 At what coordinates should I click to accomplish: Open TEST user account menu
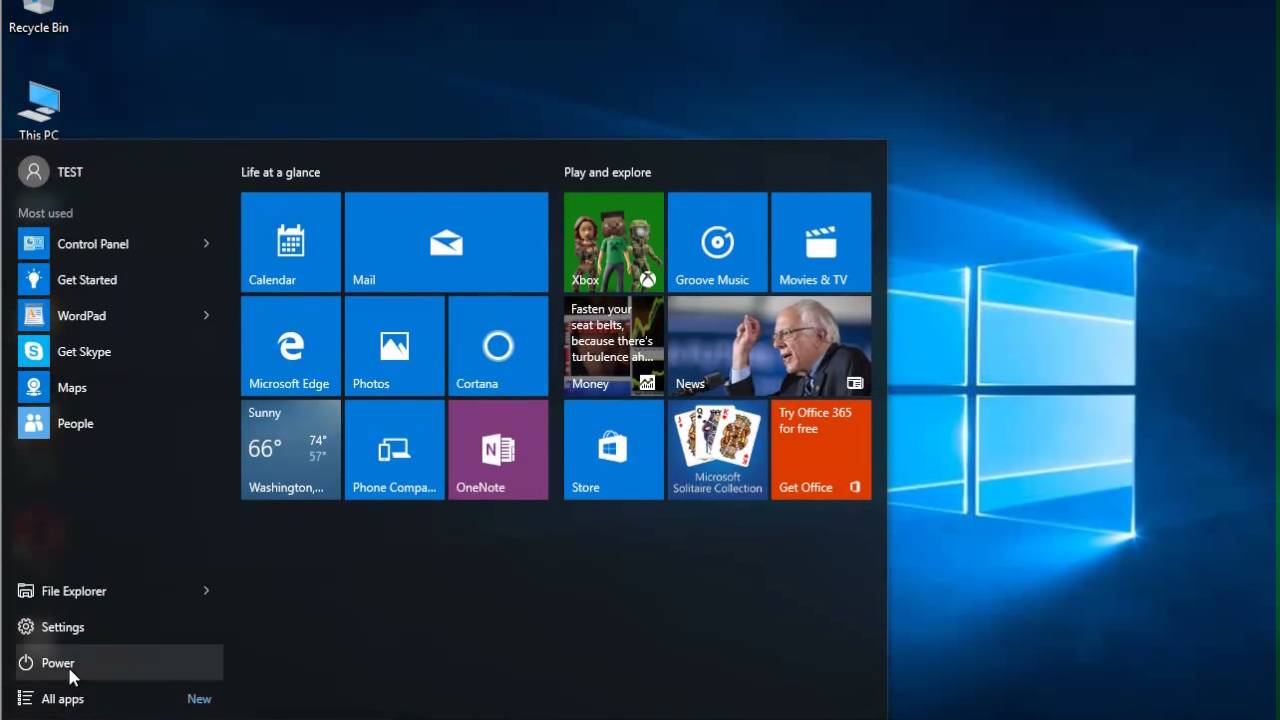click(x=51, y=172)
